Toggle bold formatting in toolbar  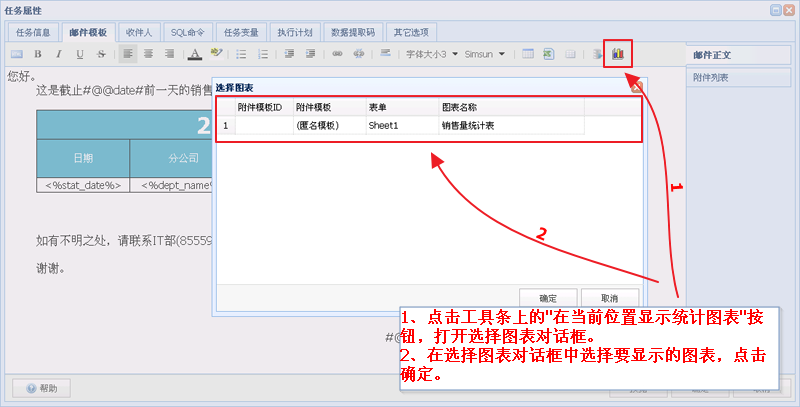coord(38,54)
